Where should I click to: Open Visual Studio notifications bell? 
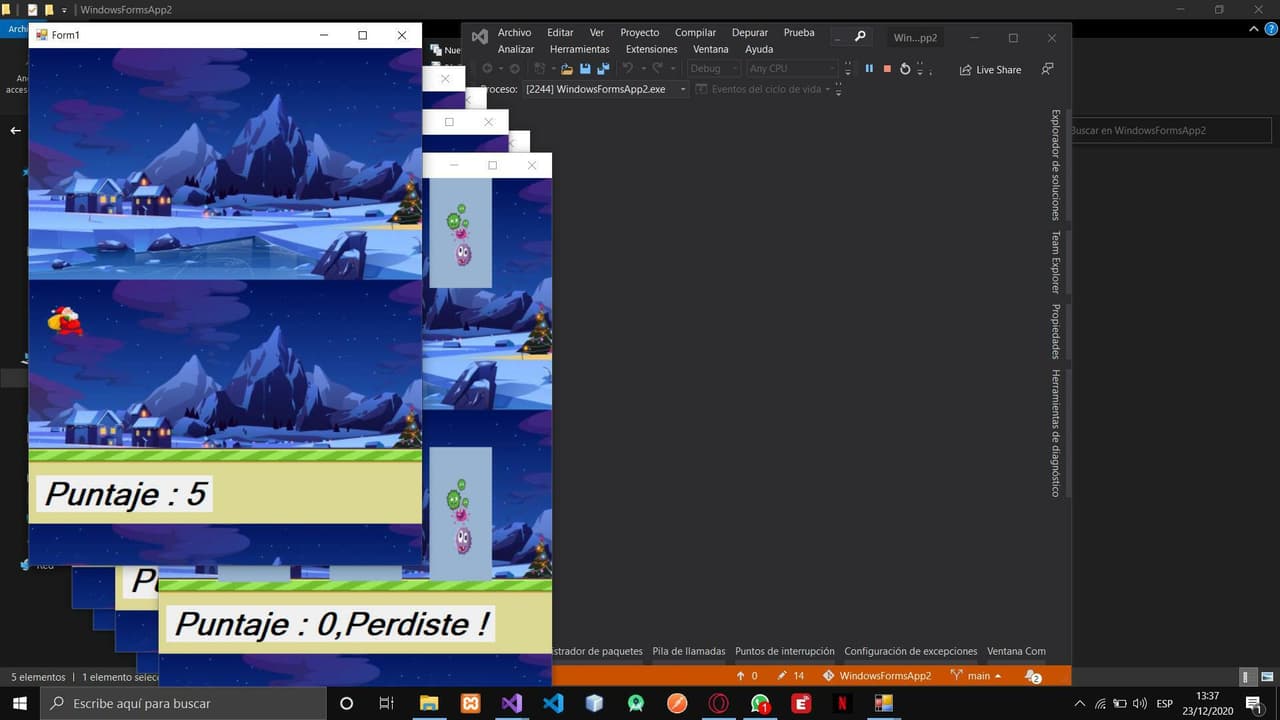[1033, 676]
